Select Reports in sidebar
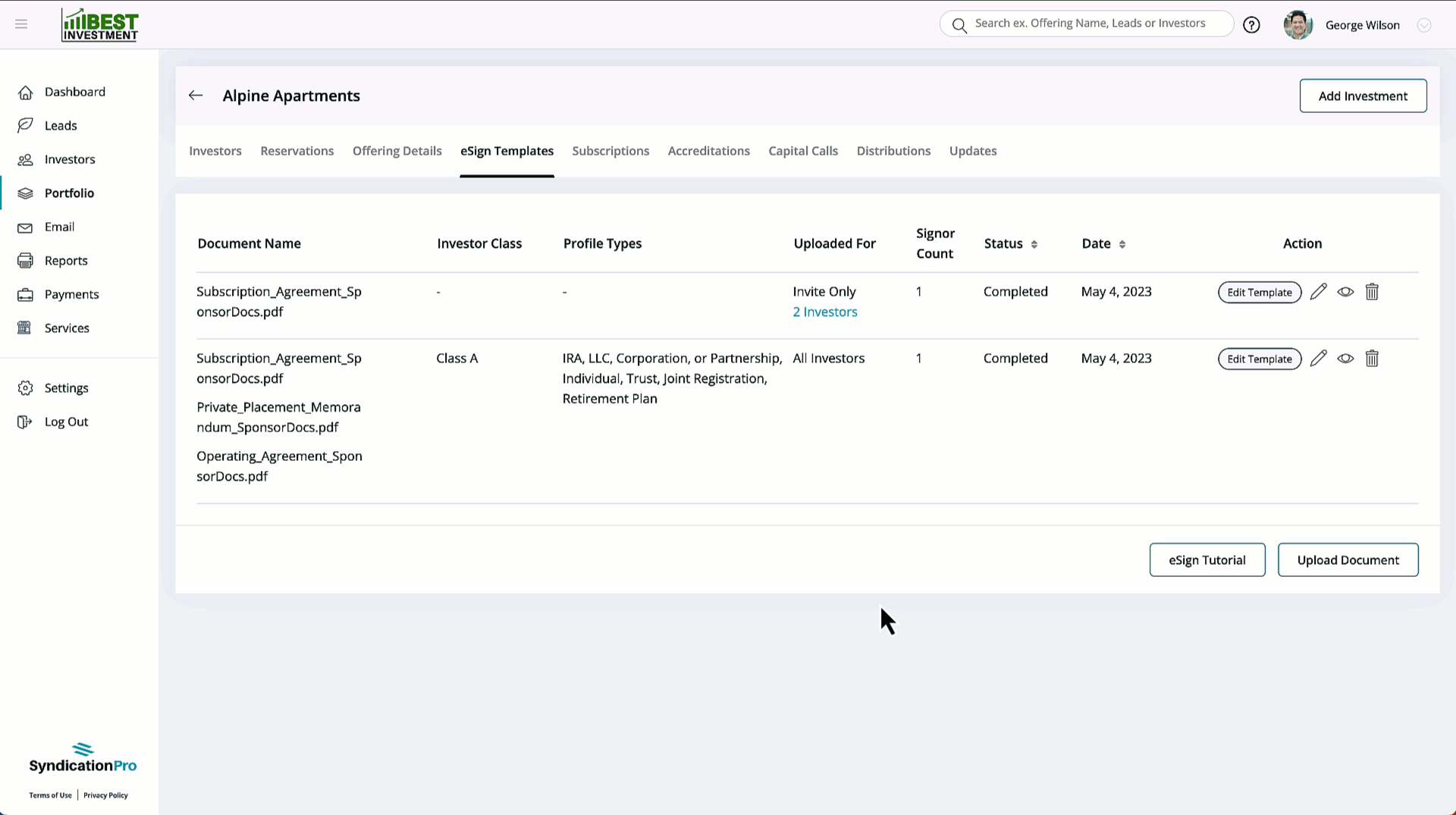The width and height of the screenshot is (1456, 815). tap(66, 261)
